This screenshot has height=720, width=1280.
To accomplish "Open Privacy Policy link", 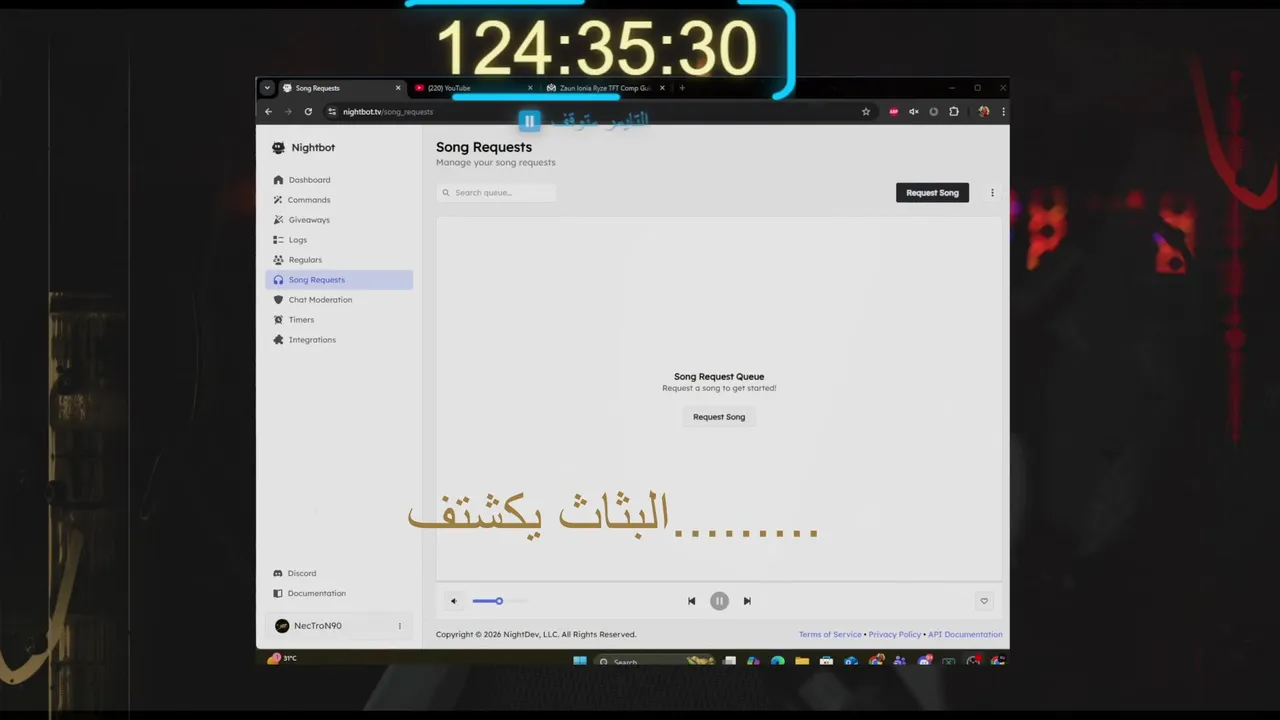I will [x=895, y=634].
